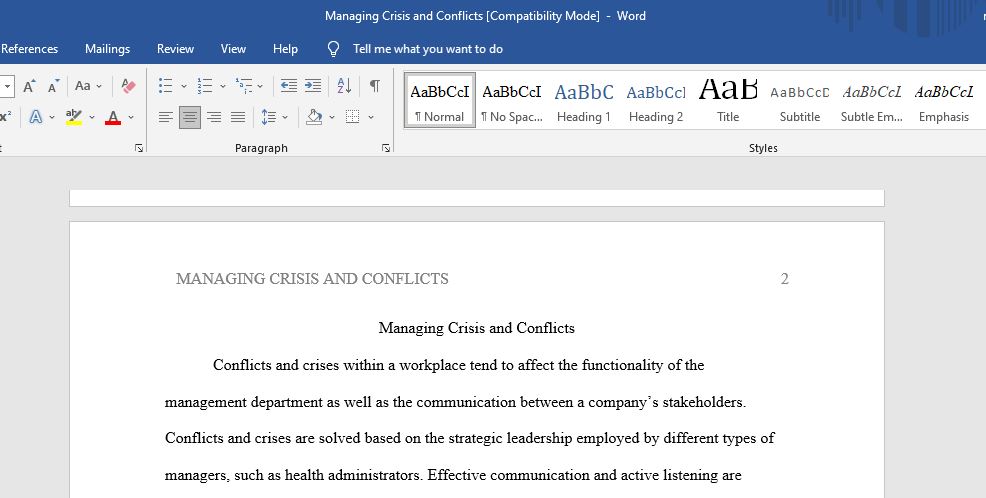Click the line and paragraph spacing icon

[x=269, y=117]
